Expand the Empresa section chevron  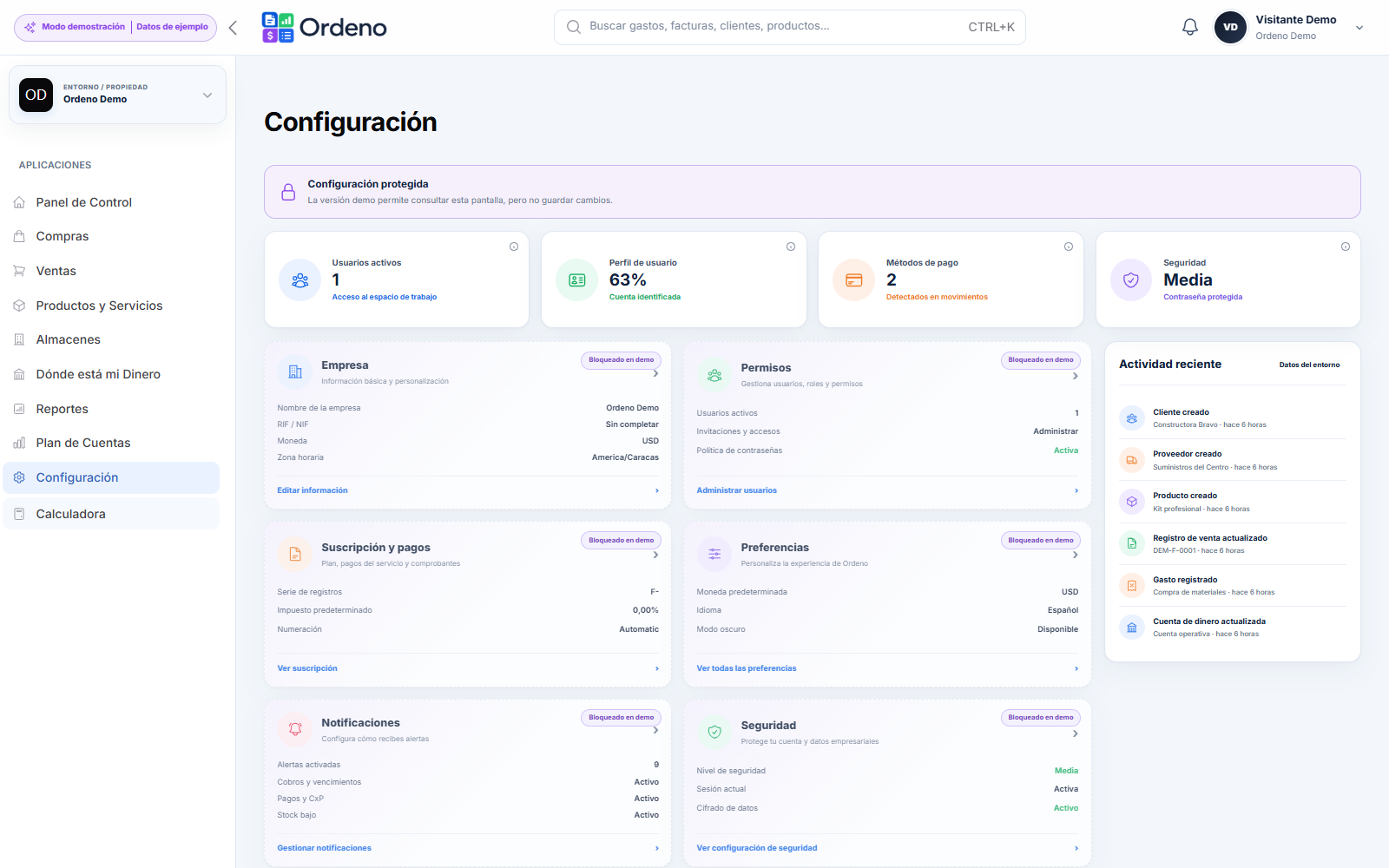tap(655, 374)
